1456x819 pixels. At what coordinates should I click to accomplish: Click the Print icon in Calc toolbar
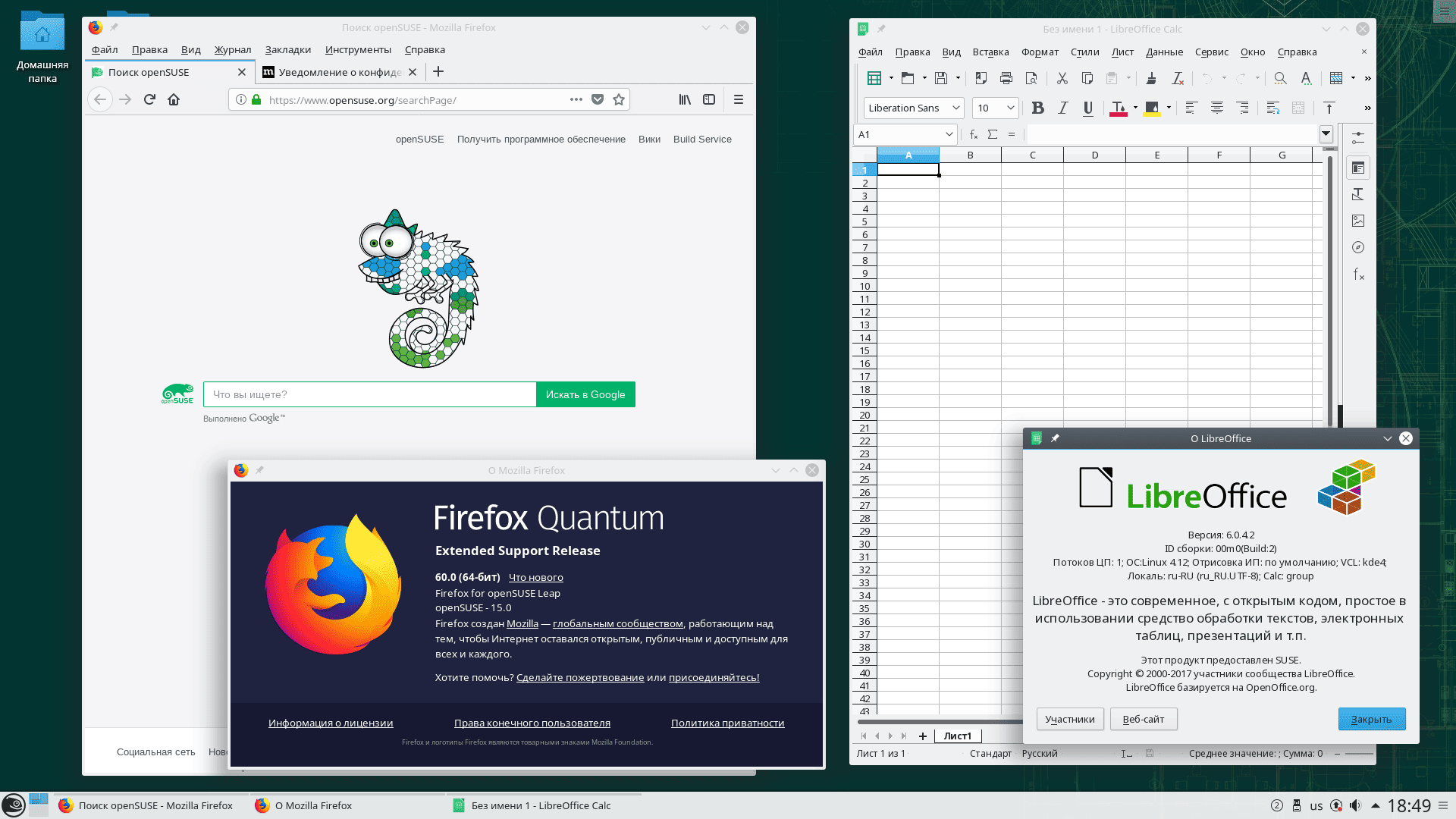(x=1006, y=78)
